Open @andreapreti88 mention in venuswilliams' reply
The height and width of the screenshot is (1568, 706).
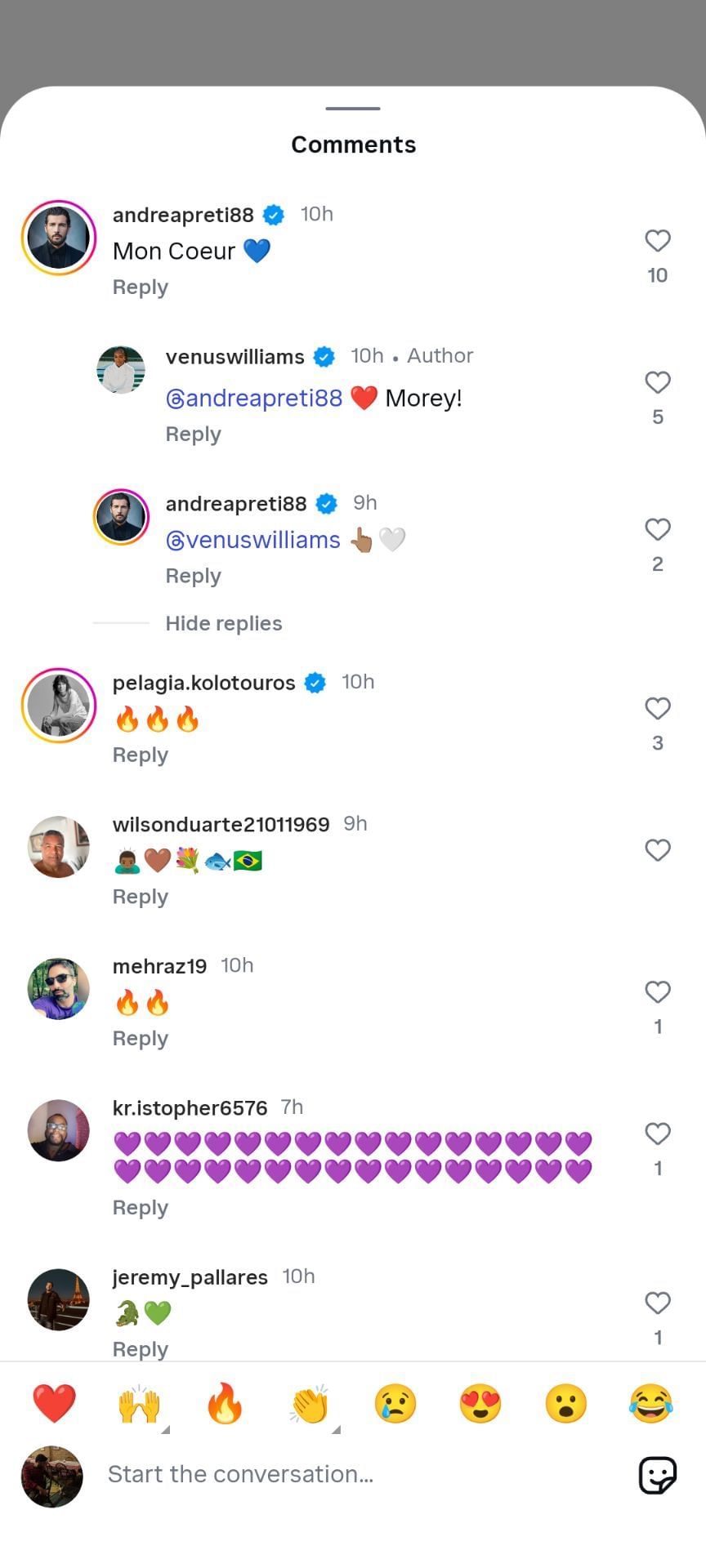[254, 399]
